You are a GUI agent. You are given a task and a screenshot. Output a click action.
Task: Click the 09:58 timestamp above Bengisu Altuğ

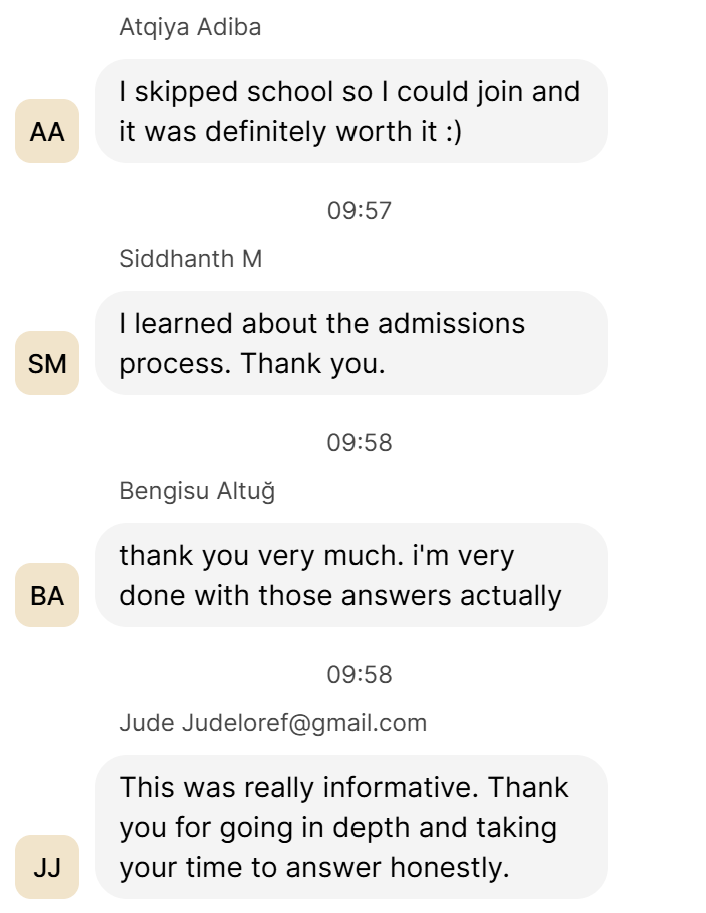pos(359,443)
